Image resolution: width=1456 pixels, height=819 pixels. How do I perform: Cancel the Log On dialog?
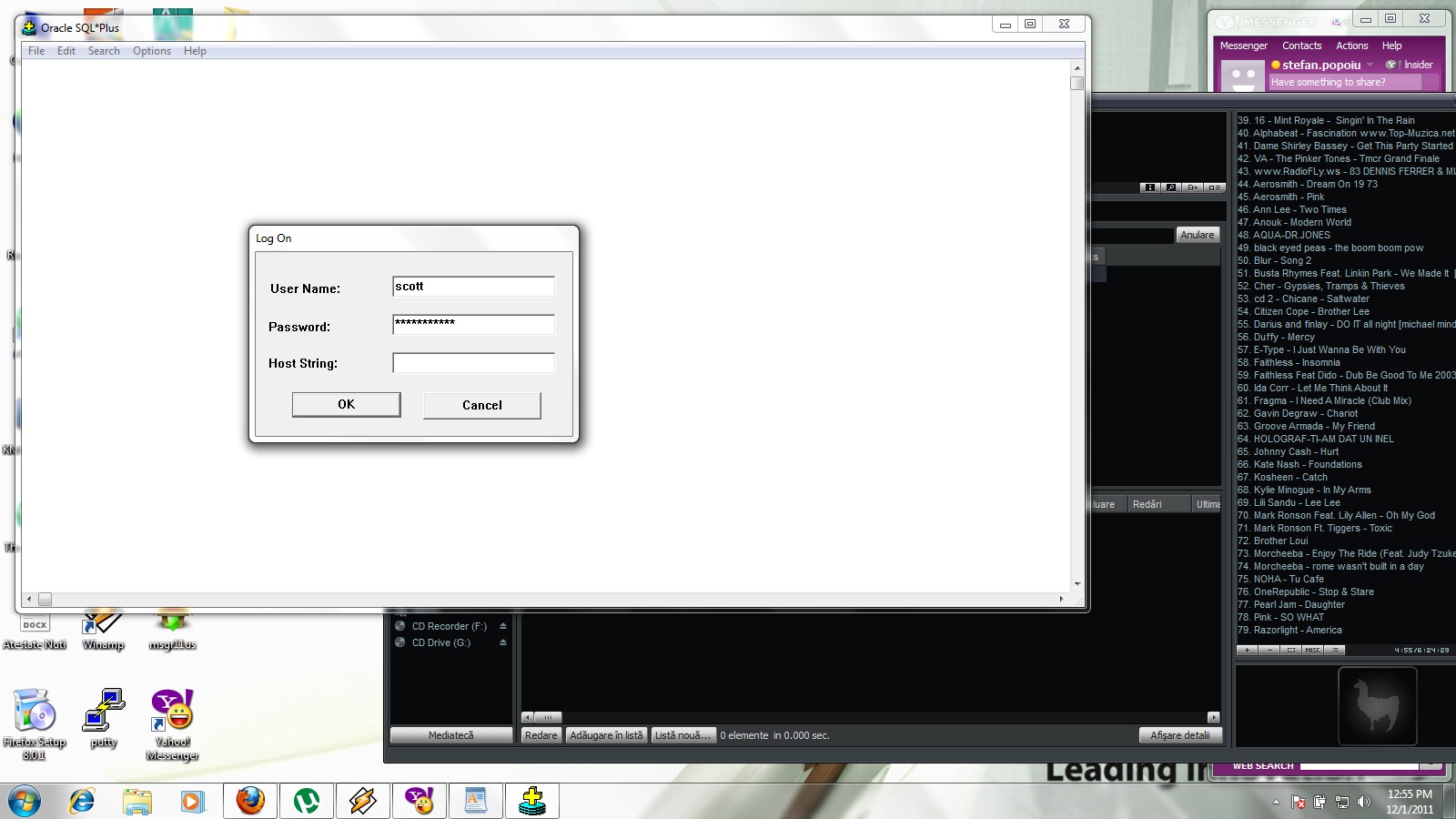tap(481, 406)
